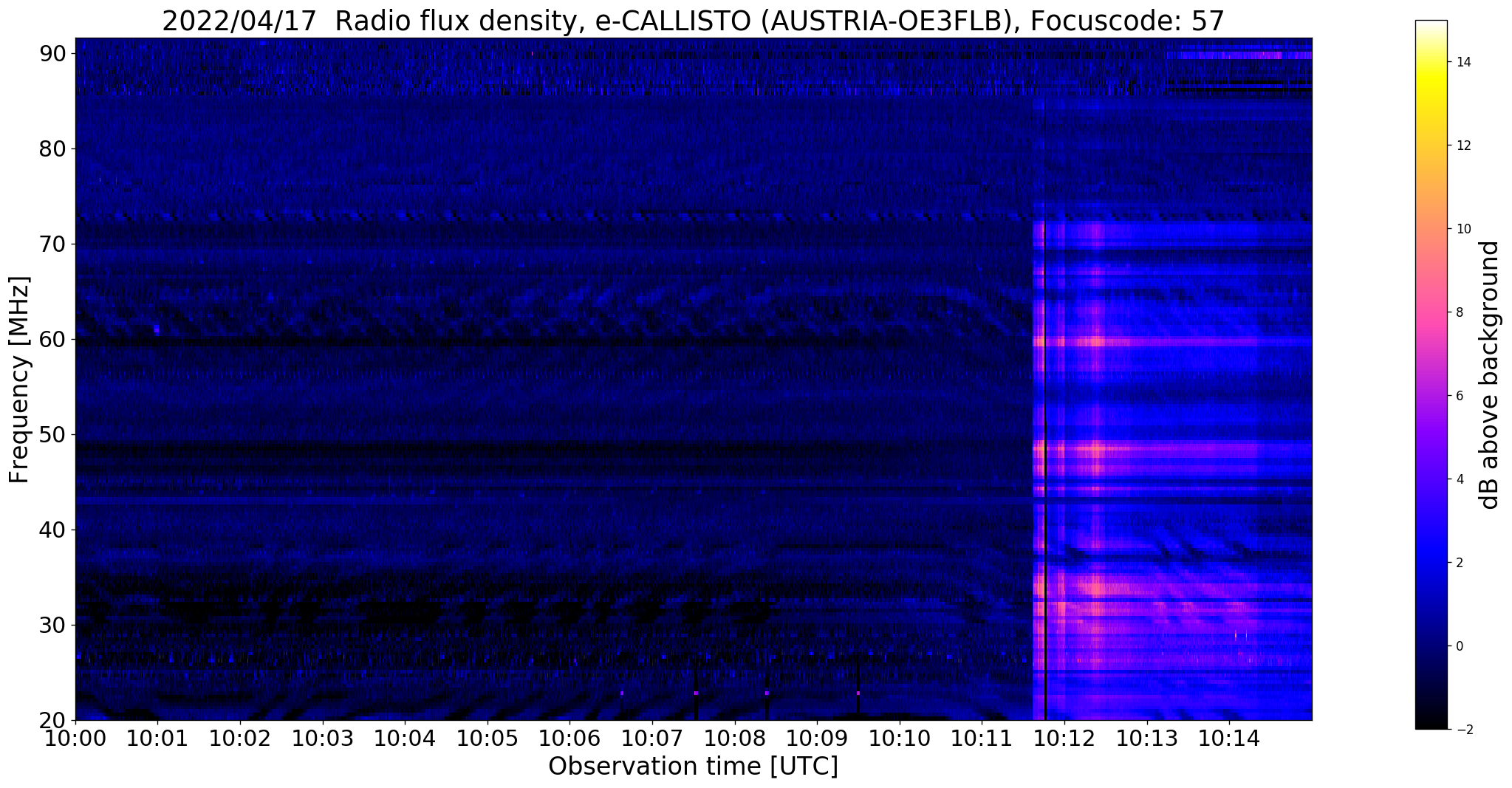Click the 10:14 time tick label
Image resolution: width=1512 pixels, height=788 pixels.
[1229, 739]
